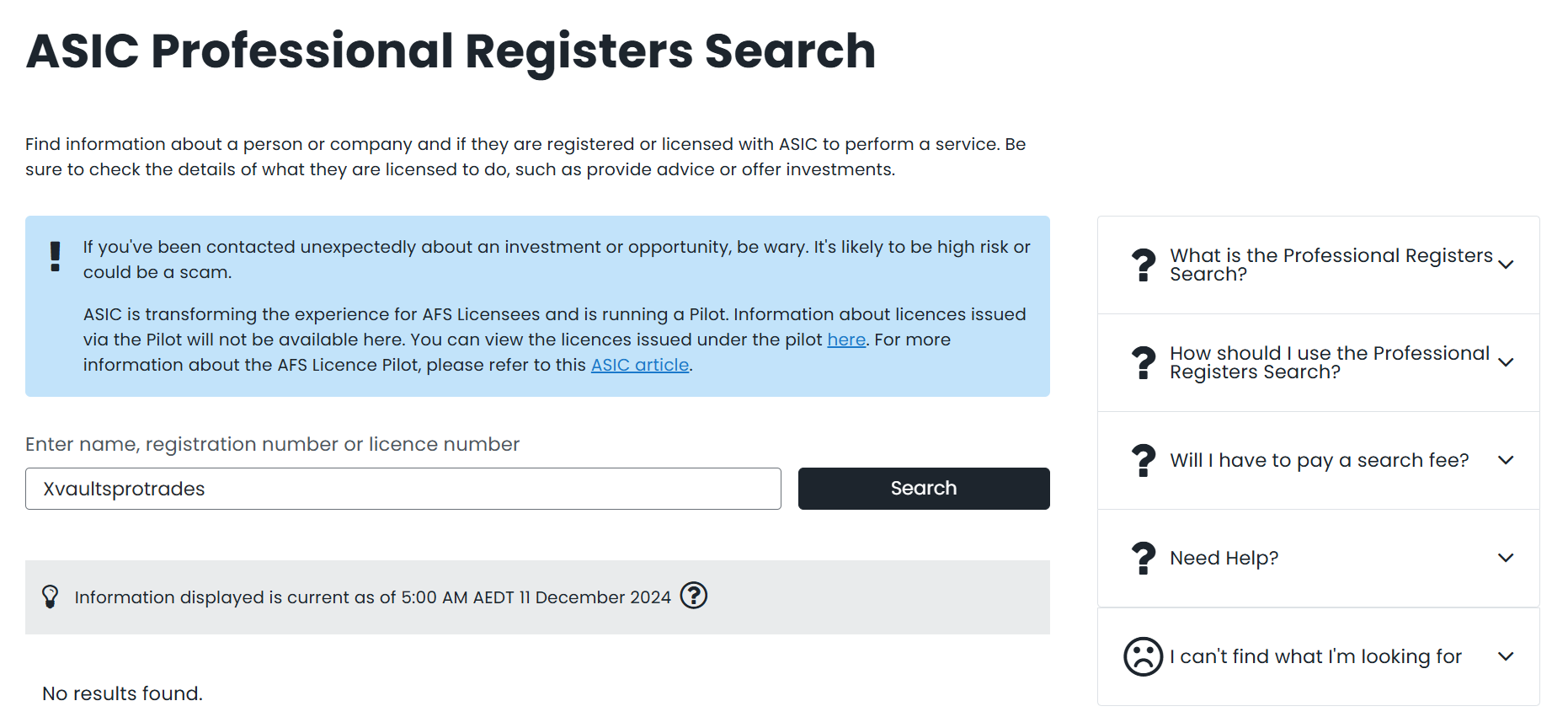This screenshot has height=717, width=1568.
Task: Click the question mark icon beside 'Need Help?'
Action: coord(1144,558)
